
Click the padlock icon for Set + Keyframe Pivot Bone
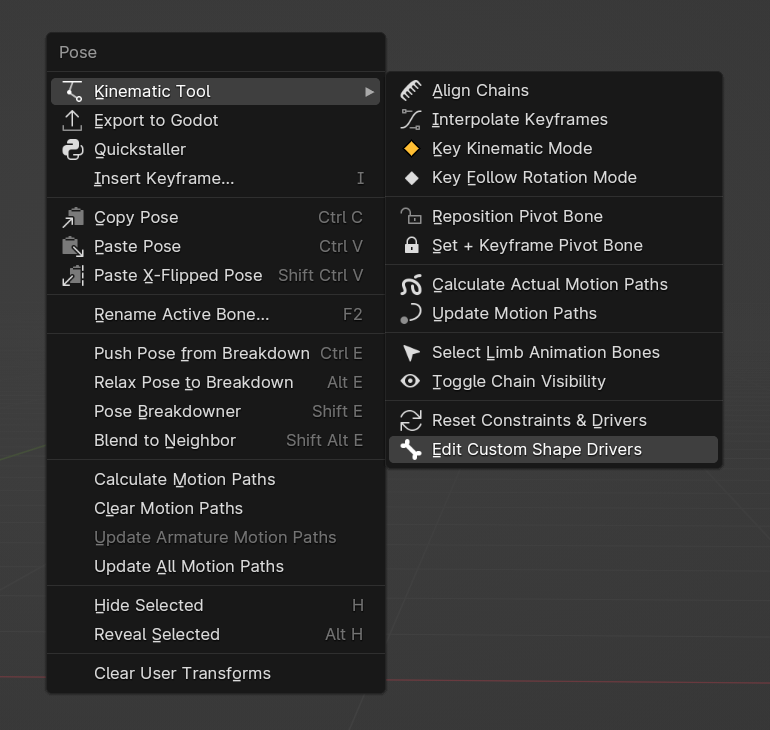(x=411, y=245)
